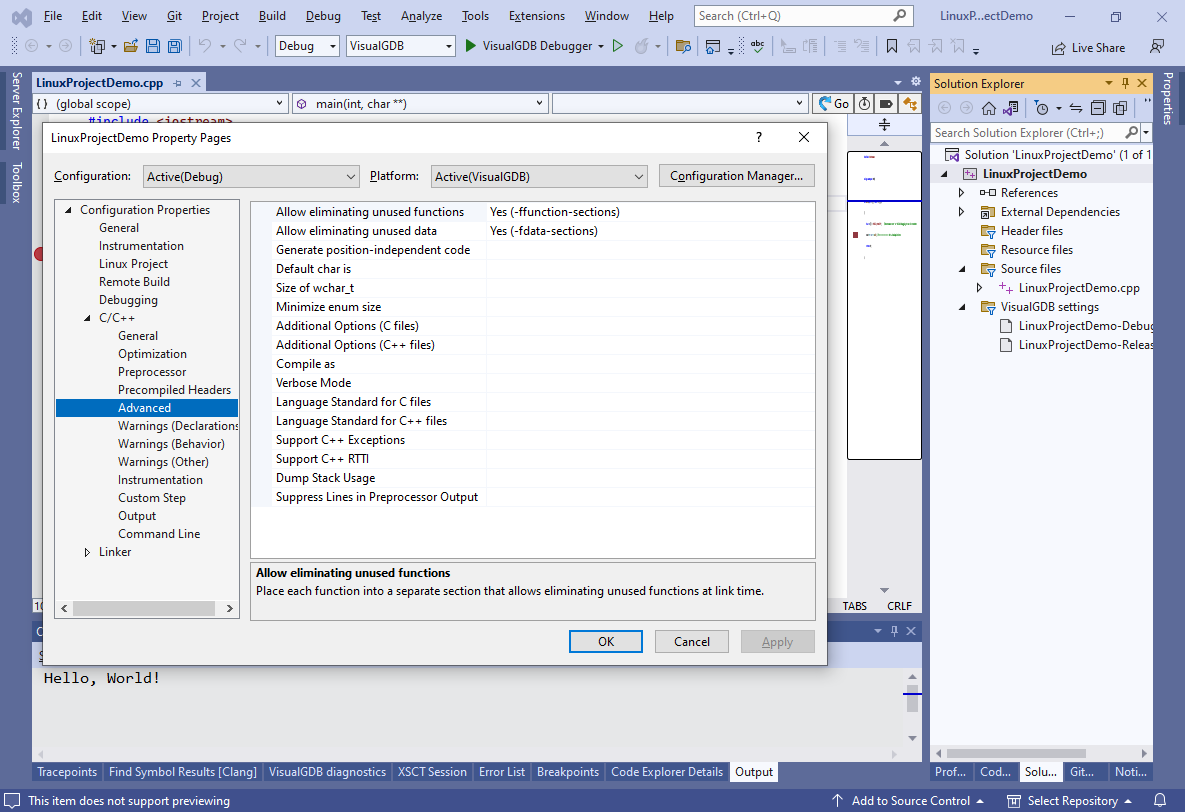Start VisualGDB Debugger with green play icon
The height and width of the screenshot is (812, 1185).
point(470,46)
